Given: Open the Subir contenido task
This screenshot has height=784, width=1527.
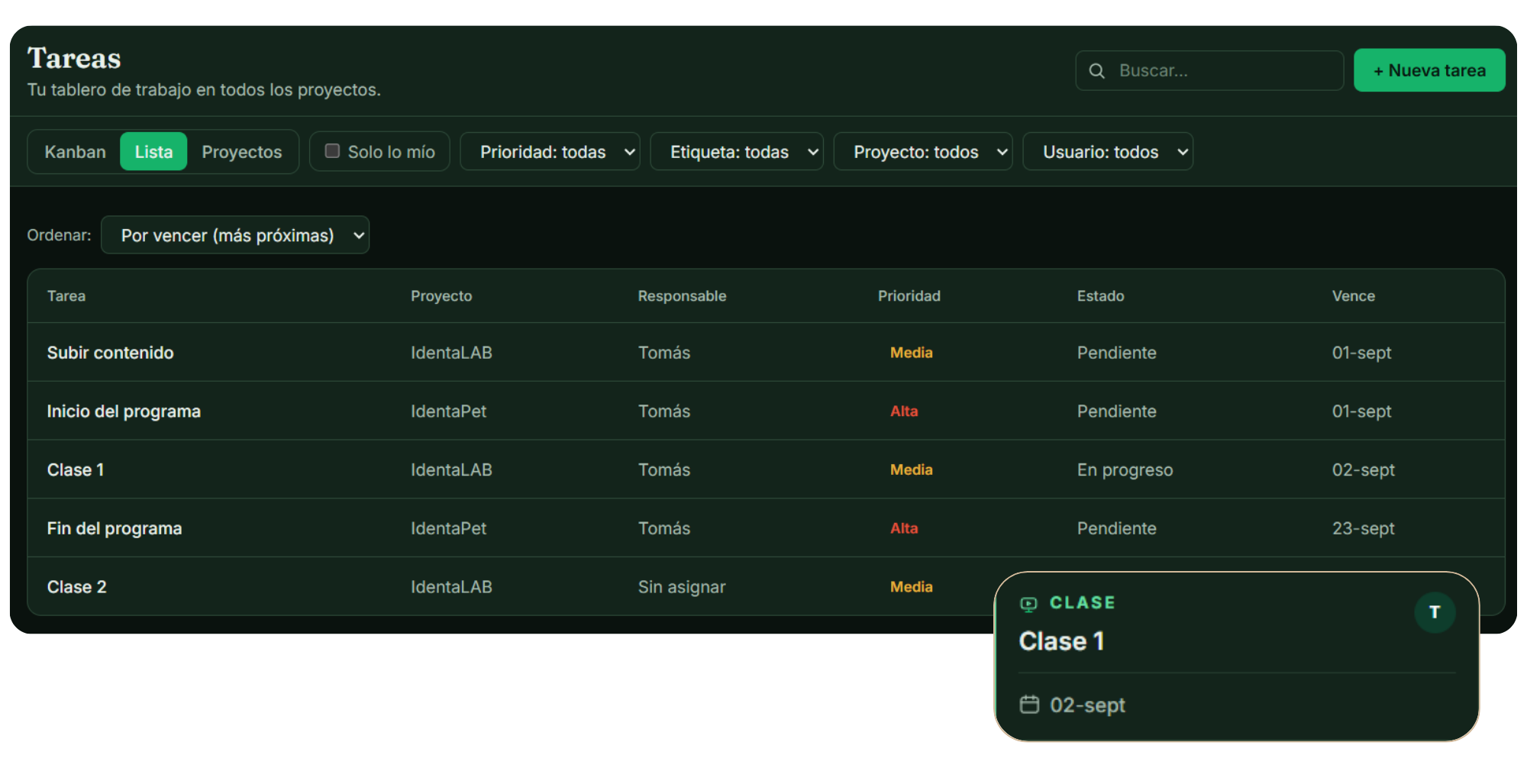Looking at the screenshot, I should tap(766, 353).
